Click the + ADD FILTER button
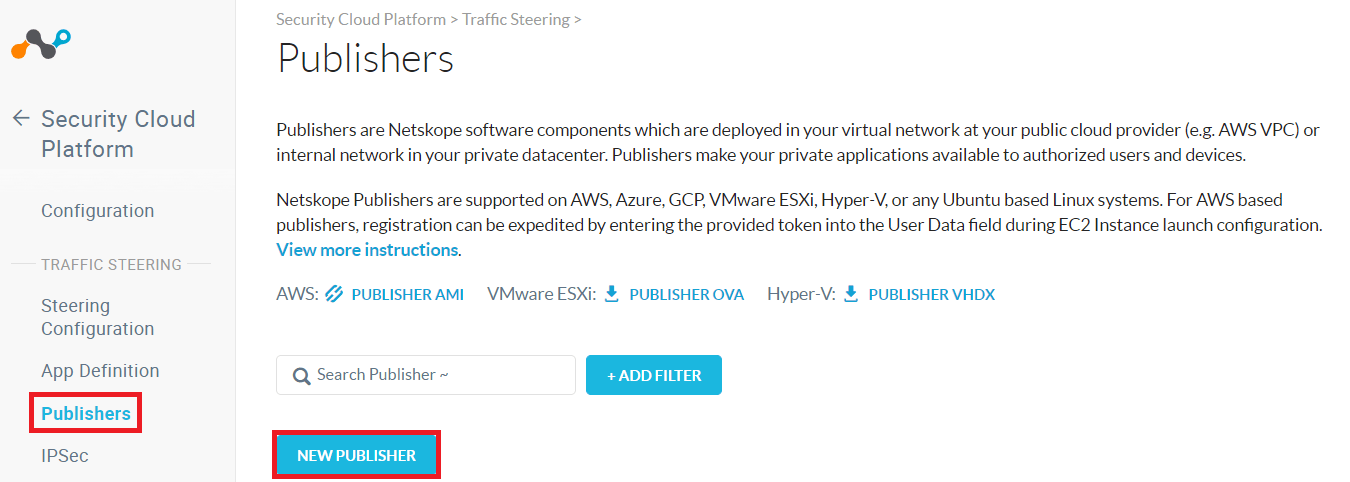This screenshot has width=1350, height=482. pos(654,375)
